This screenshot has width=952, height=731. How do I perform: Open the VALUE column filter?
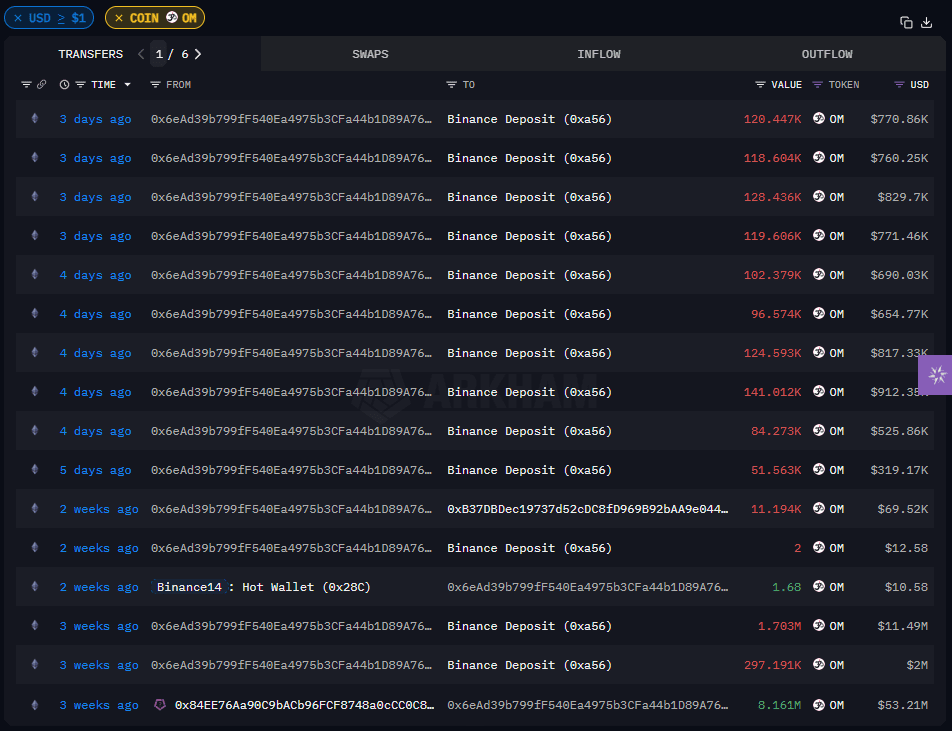point(760,84)
